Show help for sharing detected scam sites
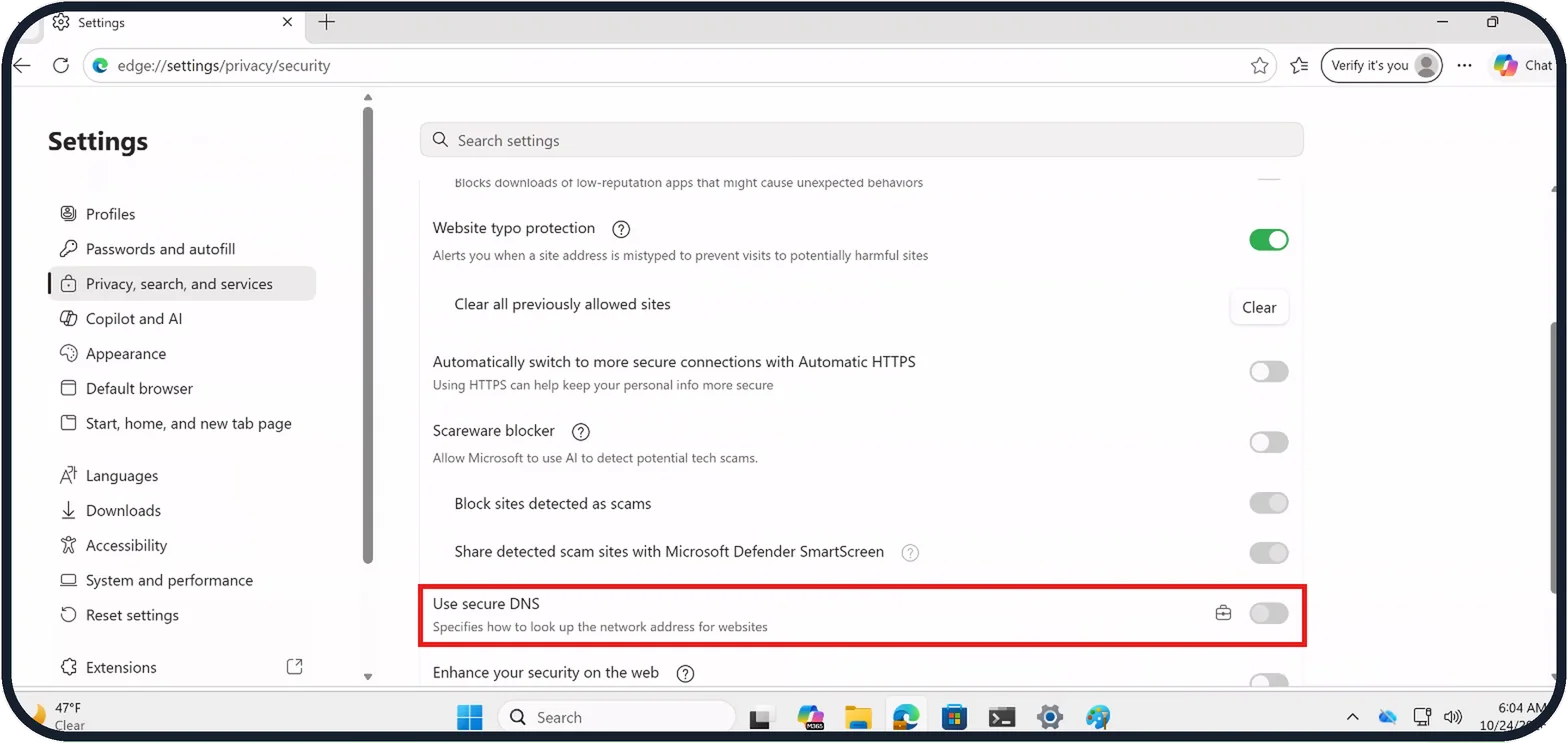 click(x=910, y=552)
